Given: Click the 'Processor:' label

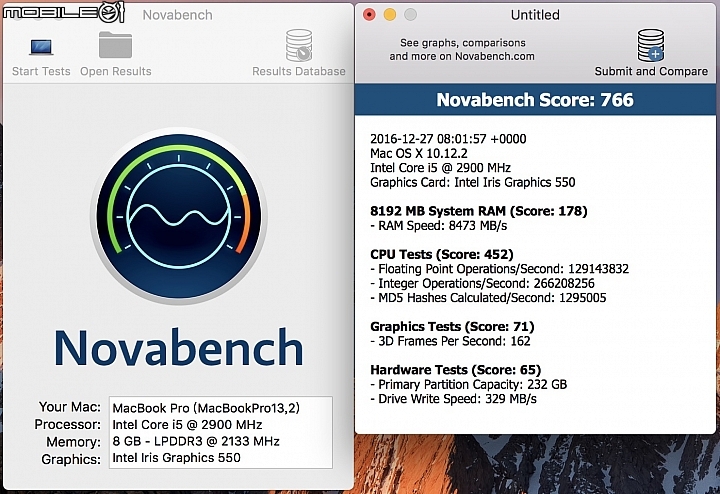Looking at the screenshot, I should (x=68, y=424).
